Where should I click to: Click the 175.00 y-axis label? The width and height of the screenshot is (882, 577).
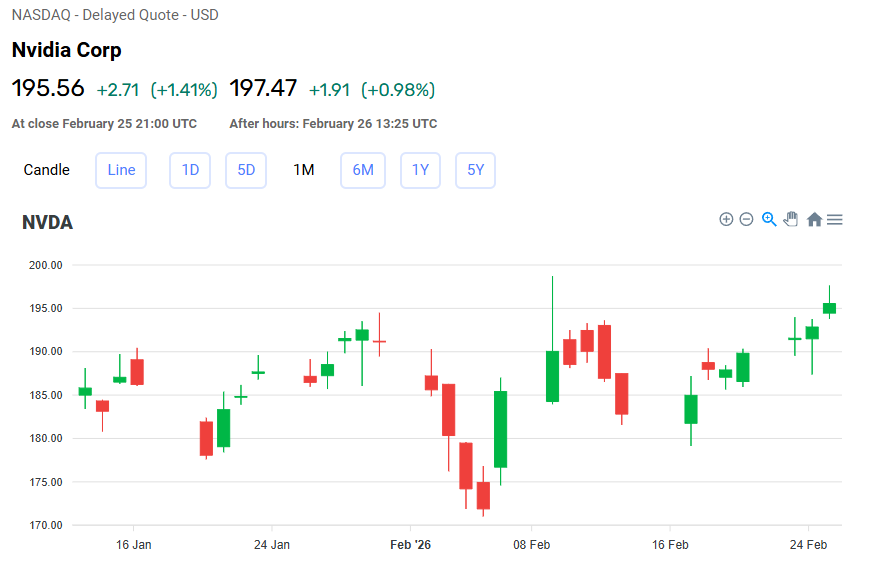pyautogui.click(x=46, y=482)
